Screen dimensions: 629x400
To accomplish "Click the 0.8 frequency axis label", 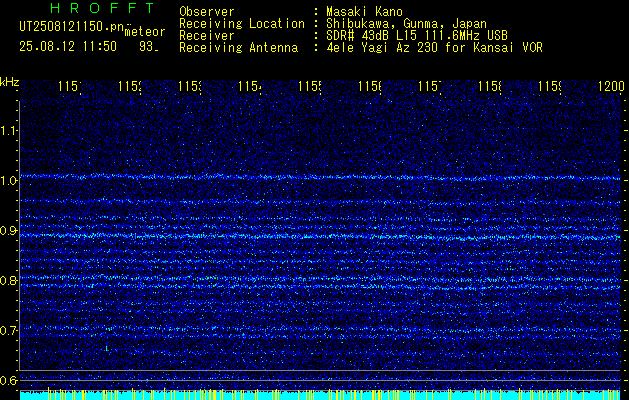I will [x=8, y=280].
